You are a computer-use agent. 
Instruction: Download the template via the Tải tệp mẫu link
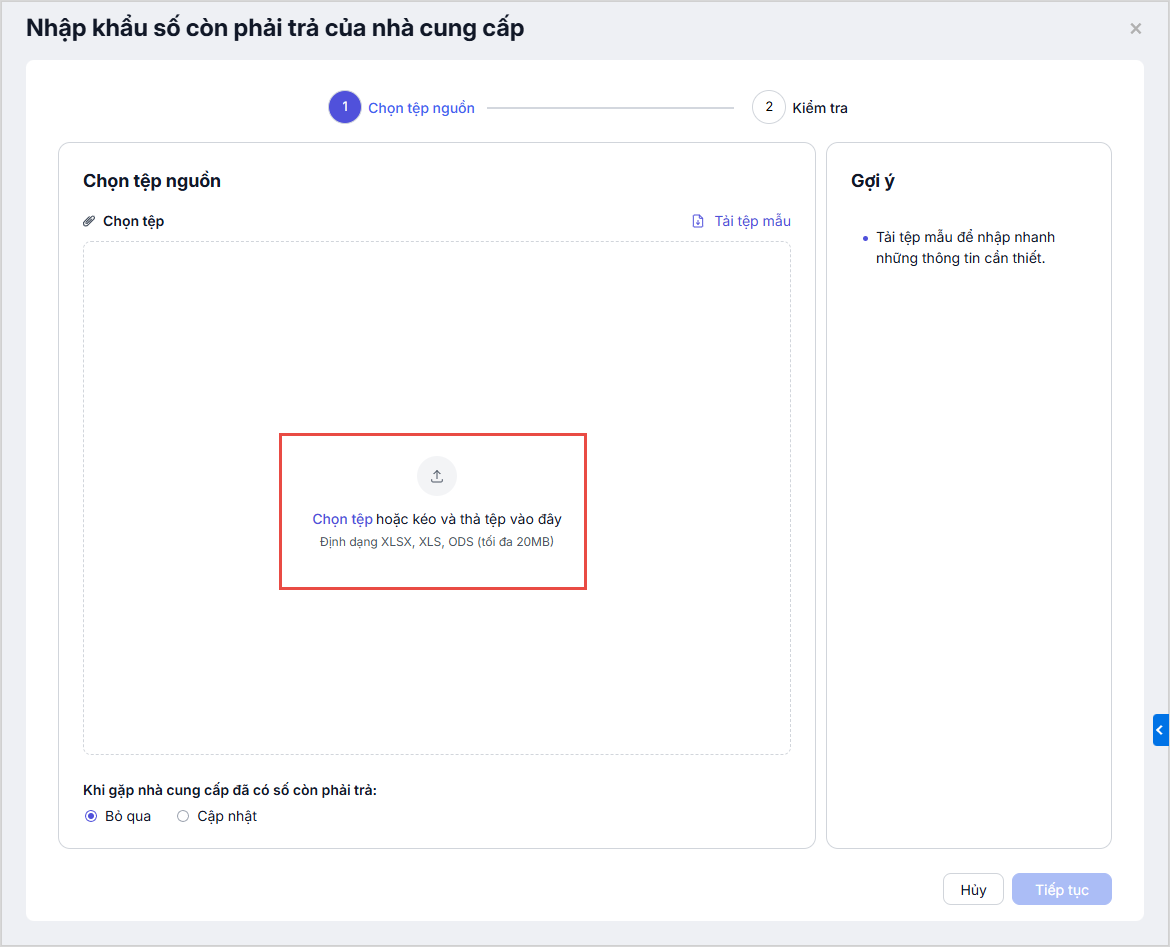(752, 221)
